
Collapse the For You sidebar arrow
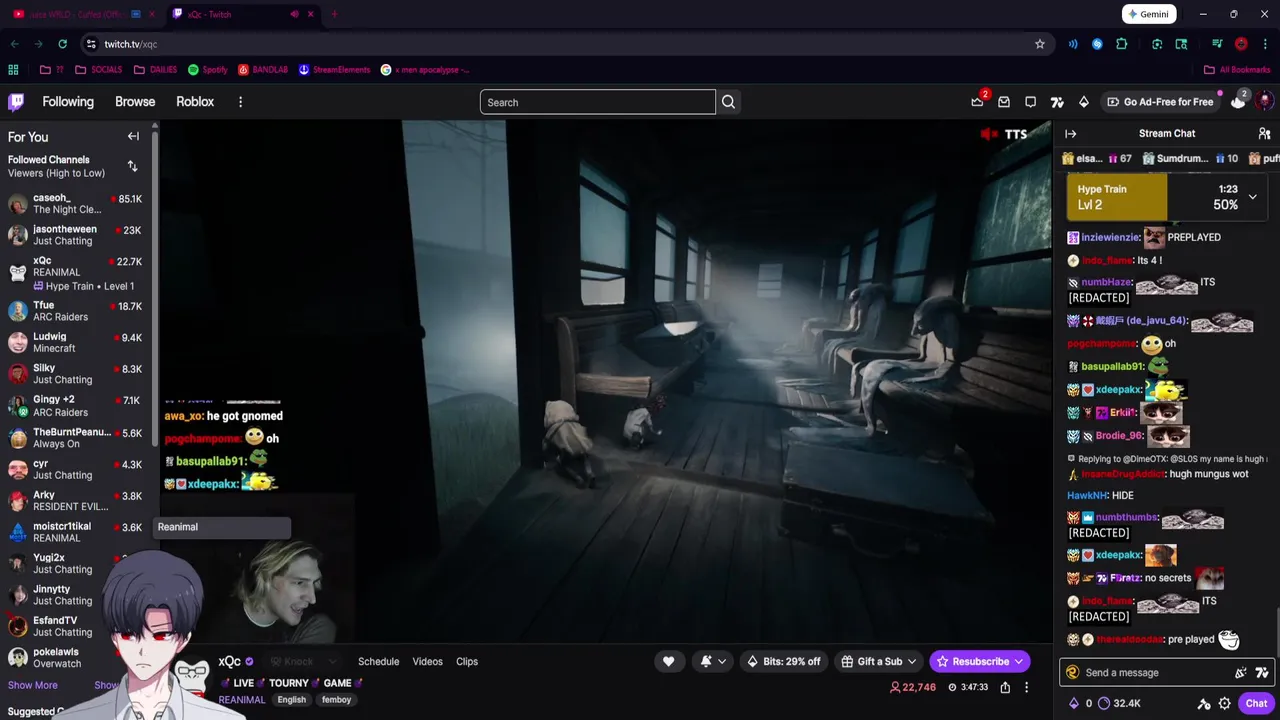(133, 137)
